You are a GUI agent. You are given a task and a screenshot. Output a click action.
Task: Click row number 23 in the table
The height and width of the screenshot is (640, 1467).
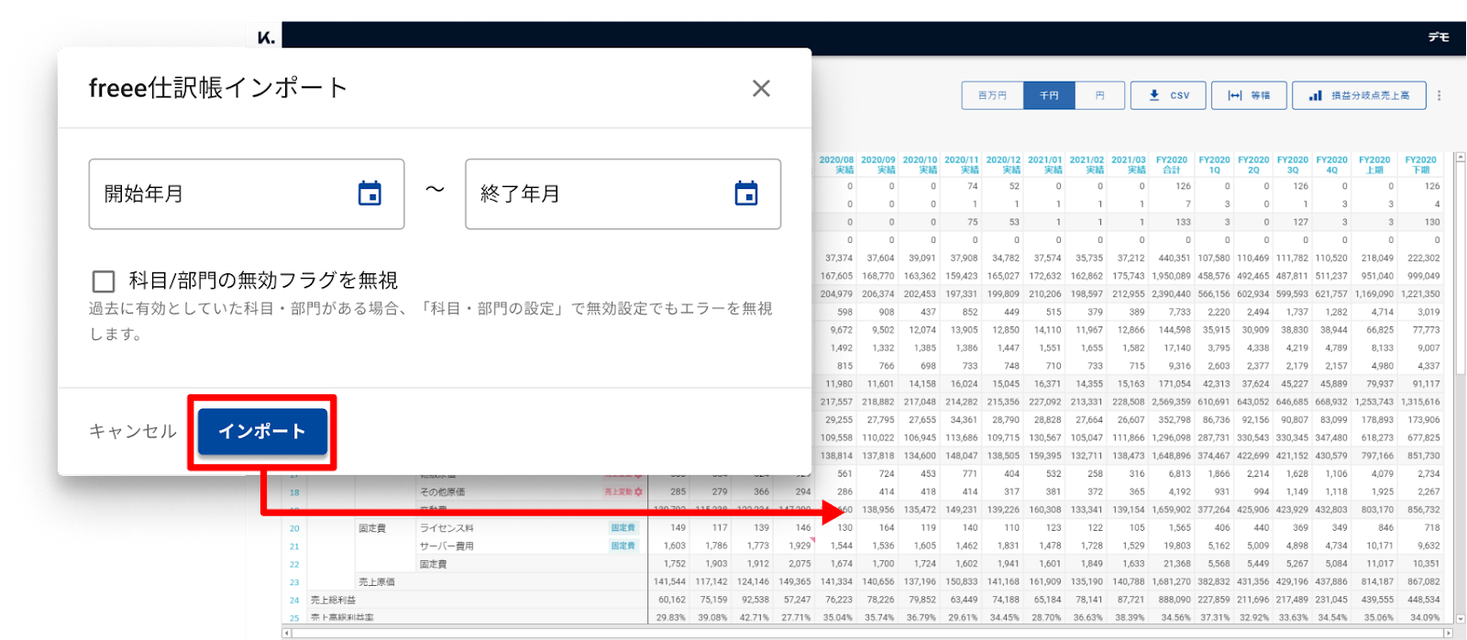click(x=294, y=582)
